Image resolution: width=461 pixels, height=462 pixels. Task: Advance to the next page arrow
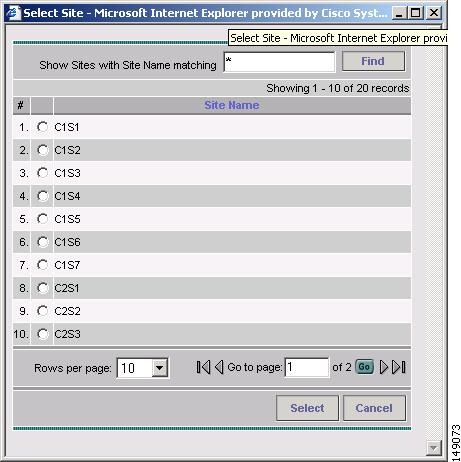point(384,367)
